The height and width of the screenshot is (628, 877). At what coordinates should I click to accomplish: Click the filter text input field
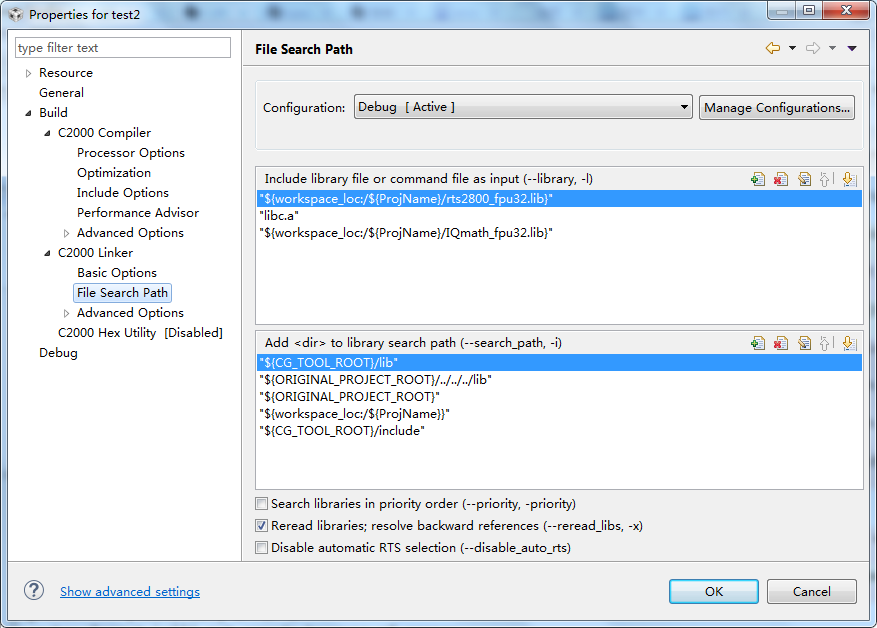pyautogui.click(x=123, y=48)
